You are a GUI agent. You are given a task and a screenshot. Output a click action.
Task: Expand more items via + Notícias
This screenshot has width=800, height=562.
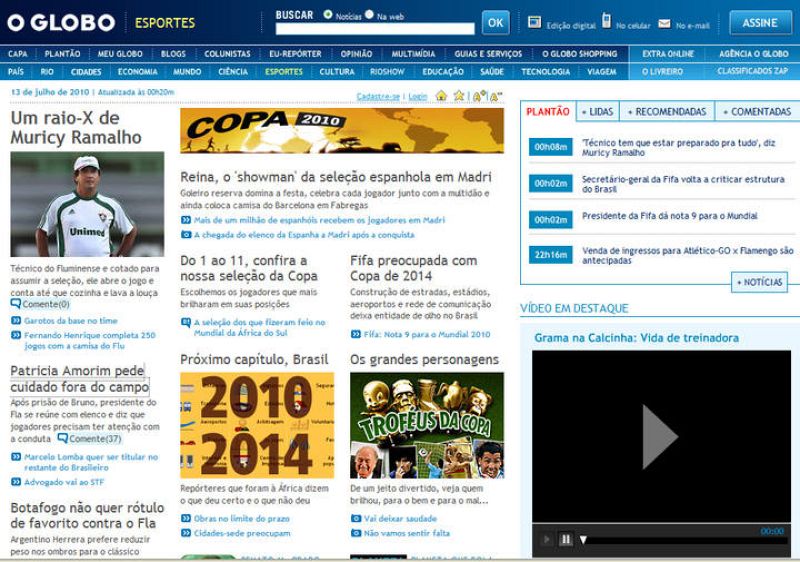click(759, 282)
